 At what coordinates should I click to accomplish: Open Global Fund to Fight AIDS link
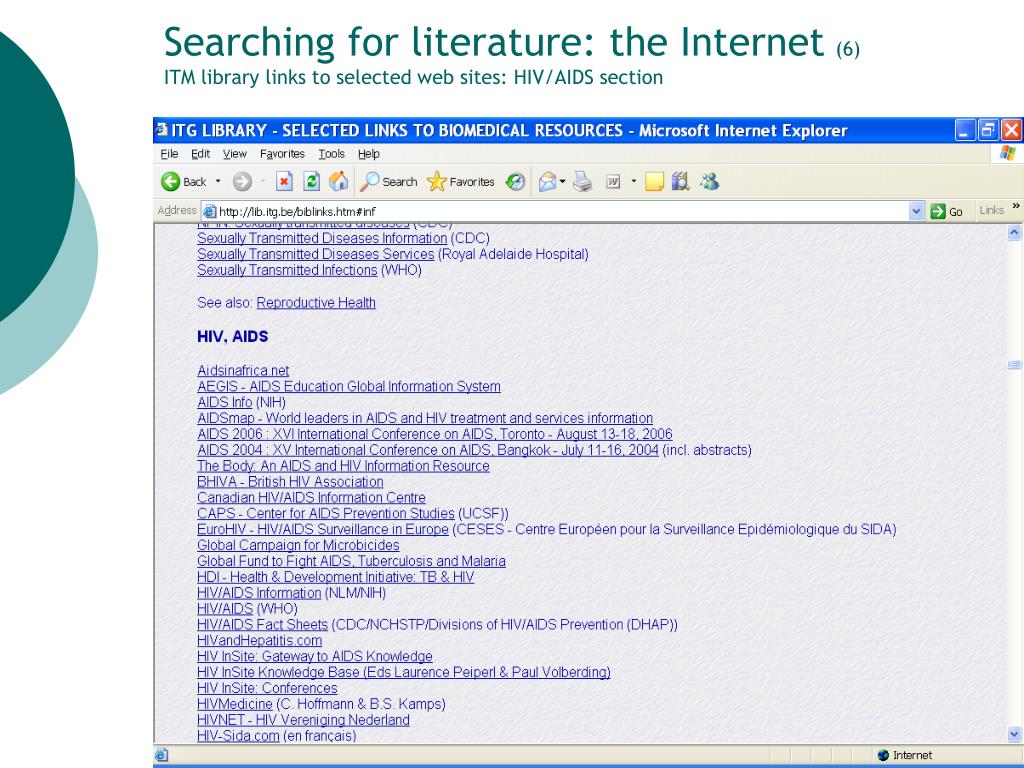[351, 561]
